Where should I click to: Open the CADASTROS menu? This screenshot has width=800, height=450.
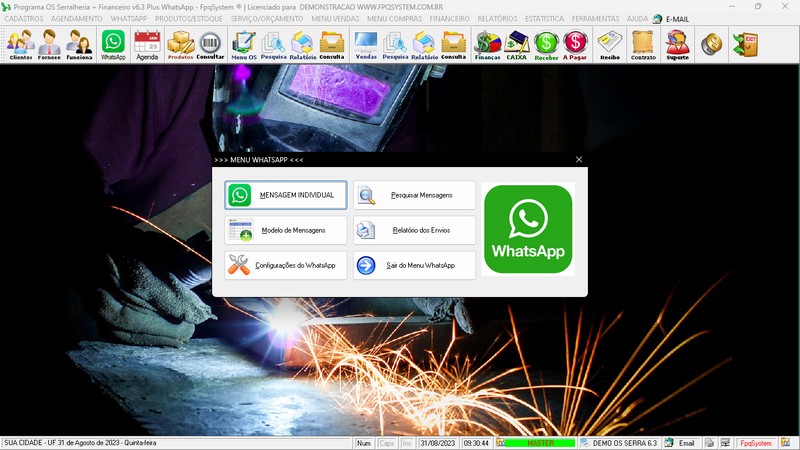pyautogui.click(x=24, y=19)
